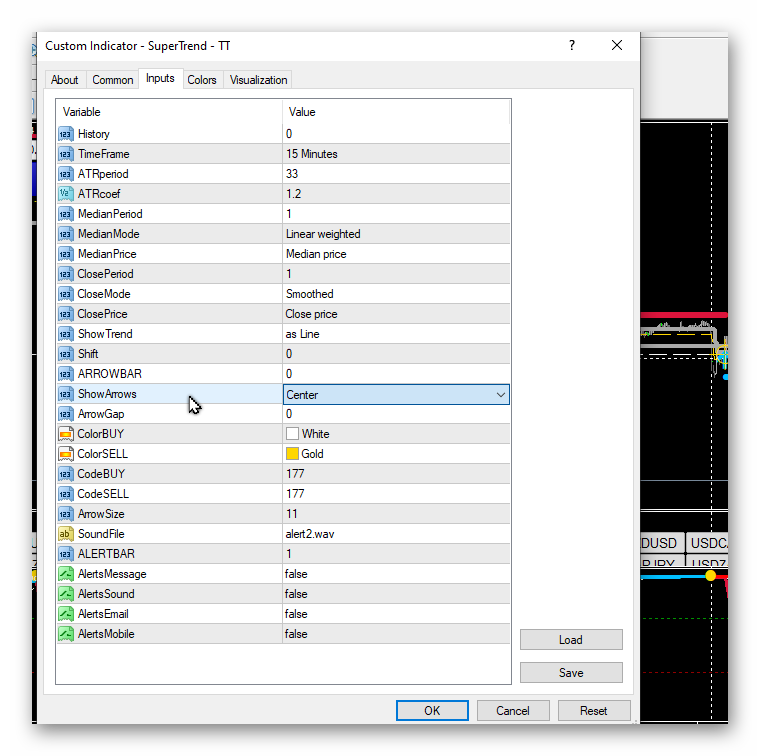Image resolution: width=760 pixels, height=756 pixels.
Task: Open CloseMode value Smoothed
Action: (396, 294)
